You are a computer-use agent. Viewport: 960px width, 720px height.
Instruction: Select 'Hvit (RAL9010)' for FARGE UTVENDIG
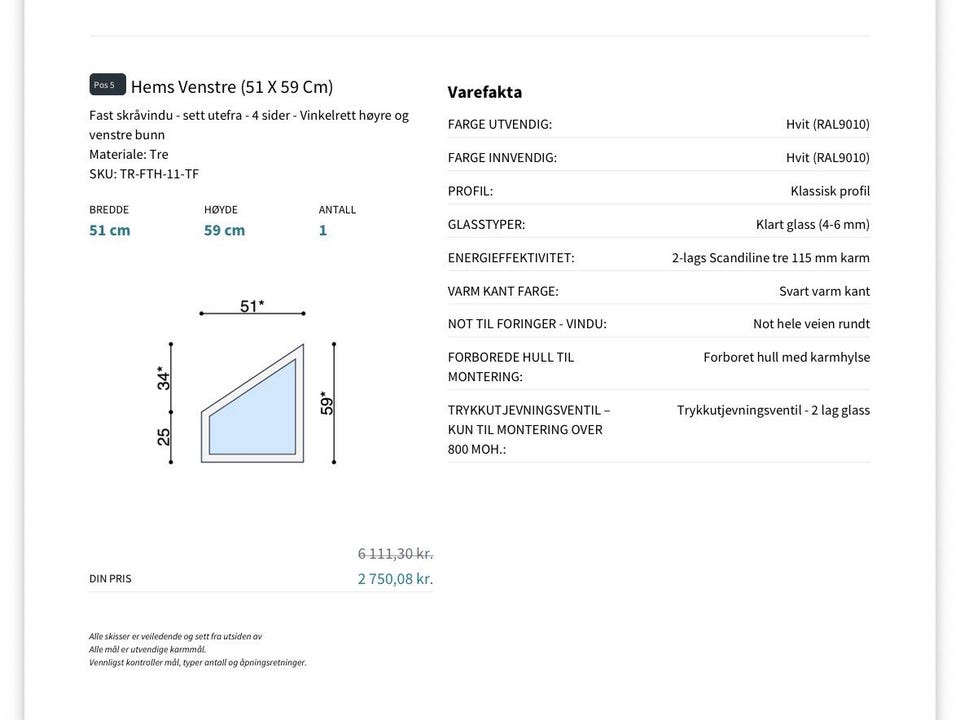(x=828, y=124)
